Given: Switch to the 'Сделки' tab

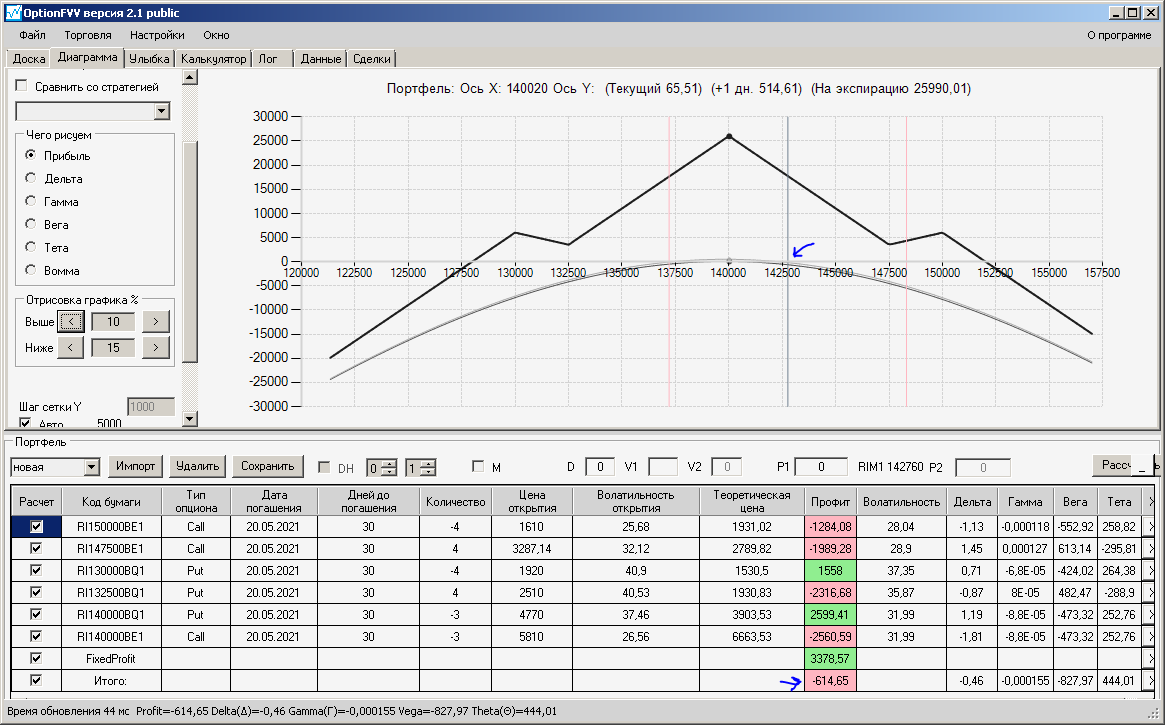Looking at the screenshot, I should (371, 59).
